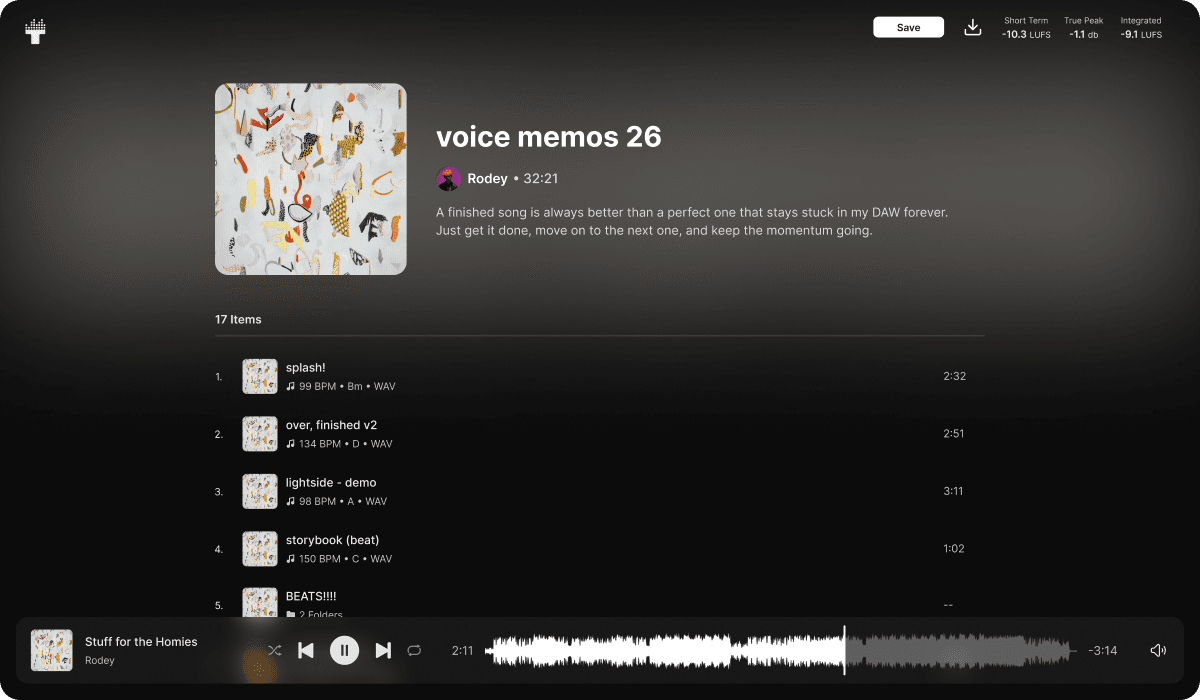Click 'Stuff for the Homies' now-playing title
This screenshot has height=700, width=1200.
(141, 642)
